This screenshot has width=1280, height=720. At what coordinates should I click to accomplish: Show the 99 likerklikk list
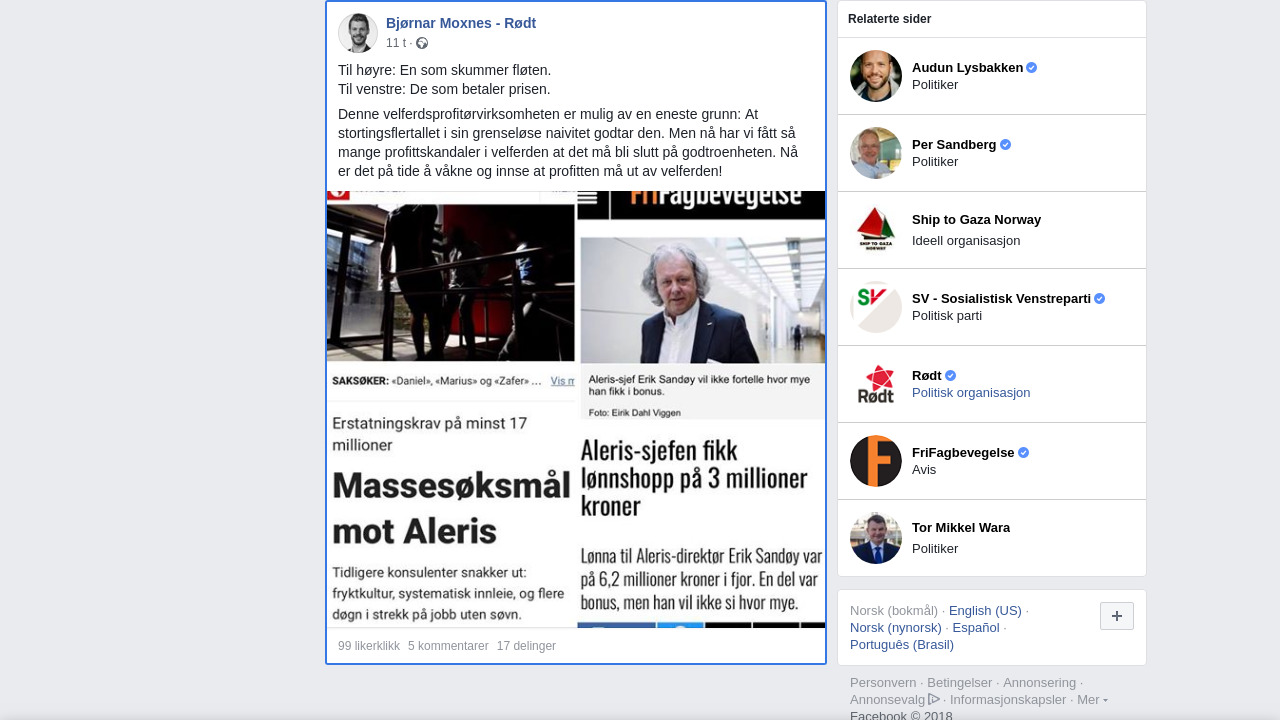(x=369, y=646)
